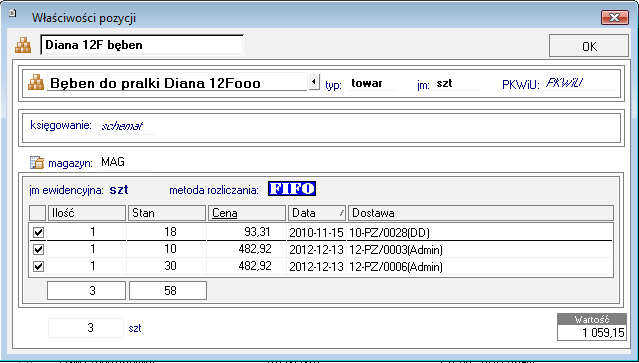639x363 pixels.
Task: Select the Stan cell showing 10
Action: pyautogui.click(x=167, y=249)
